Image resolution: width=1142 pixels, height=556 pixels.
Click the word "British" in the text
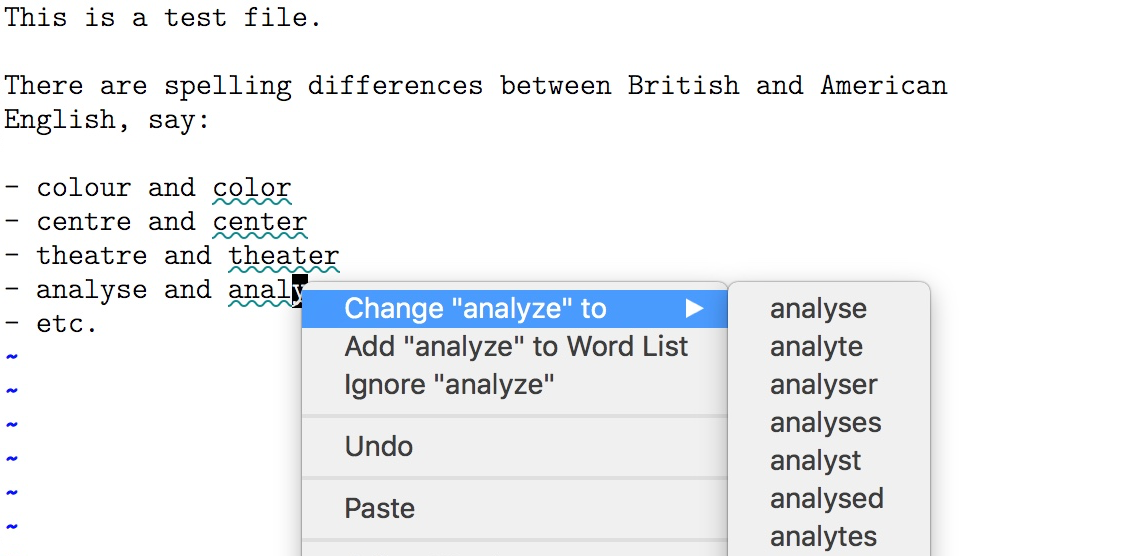click(x=683, y=85)
